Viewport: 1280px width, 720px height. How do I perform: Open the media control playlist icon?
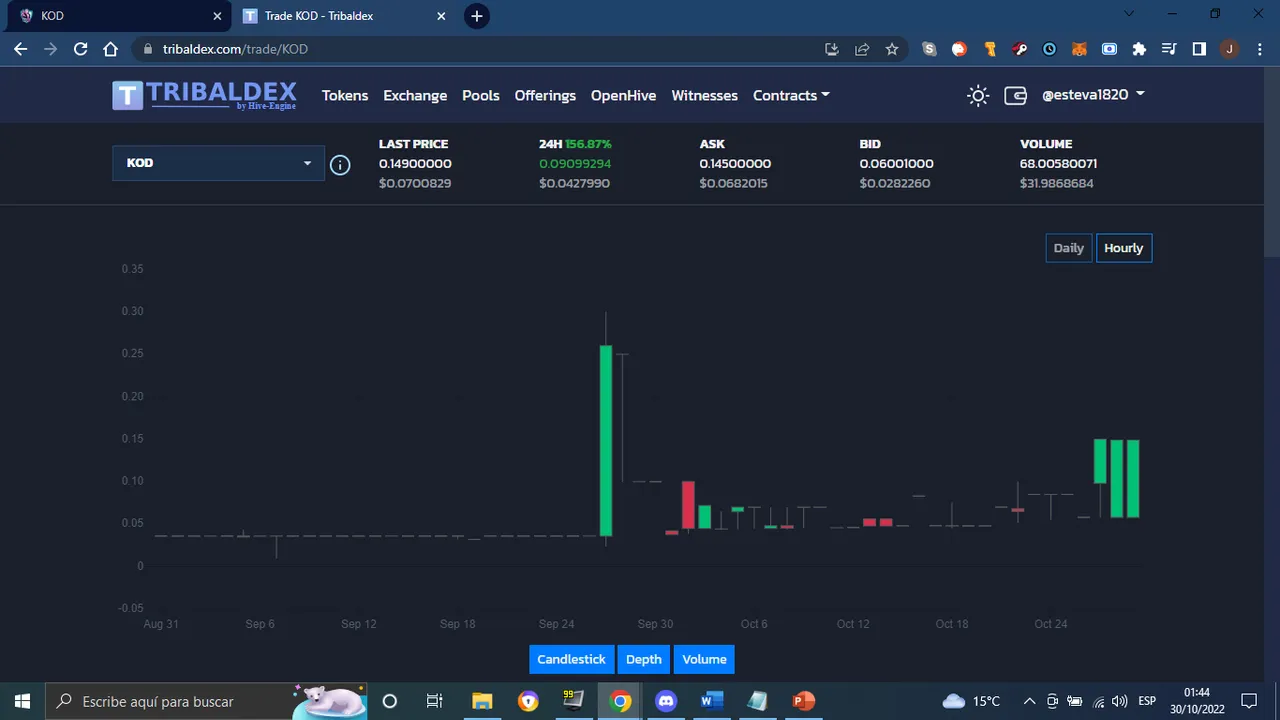click(1169, 49)
